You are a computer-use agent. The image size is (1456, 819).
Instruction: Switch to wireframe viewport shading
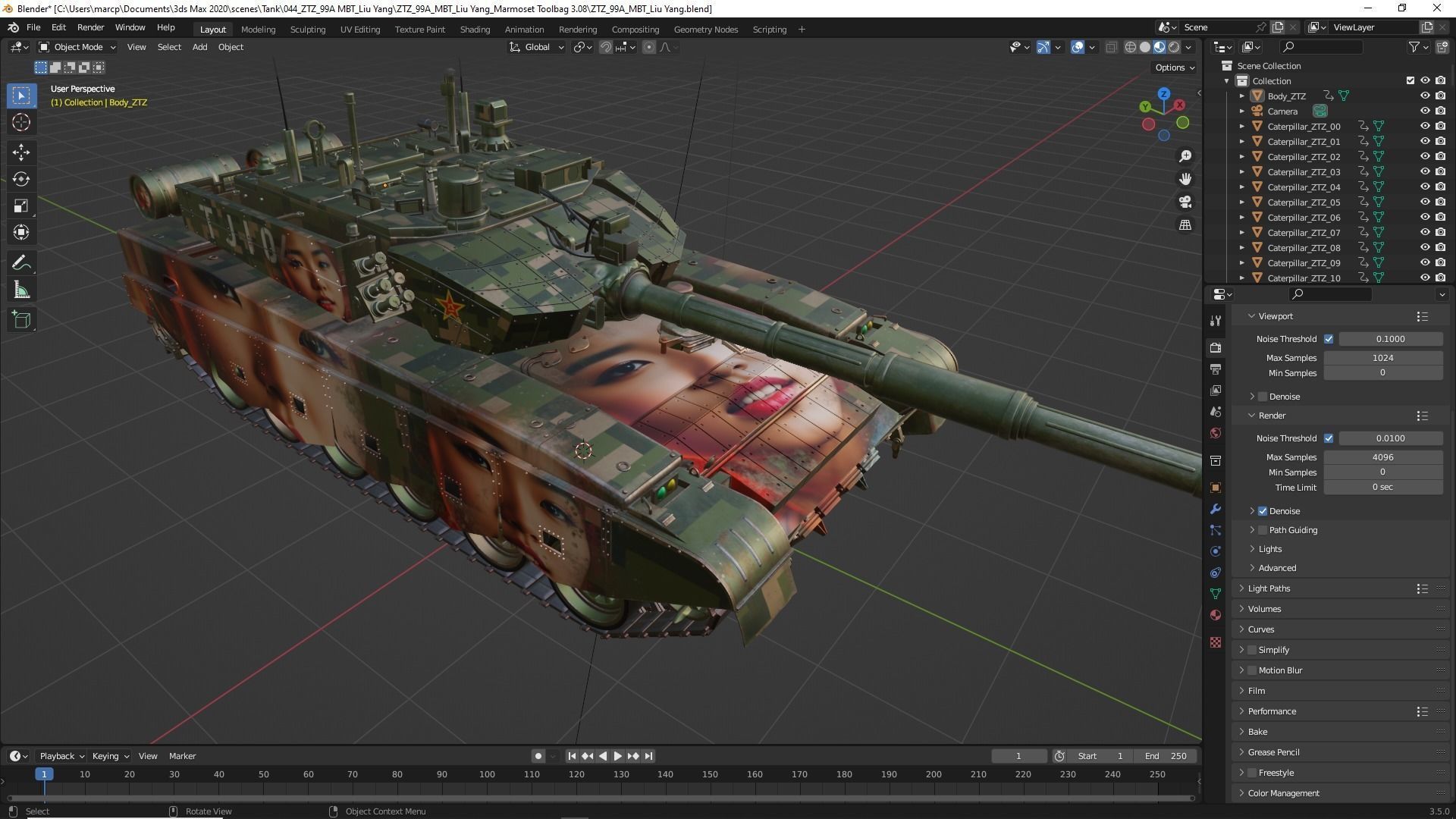point(1130,47)
